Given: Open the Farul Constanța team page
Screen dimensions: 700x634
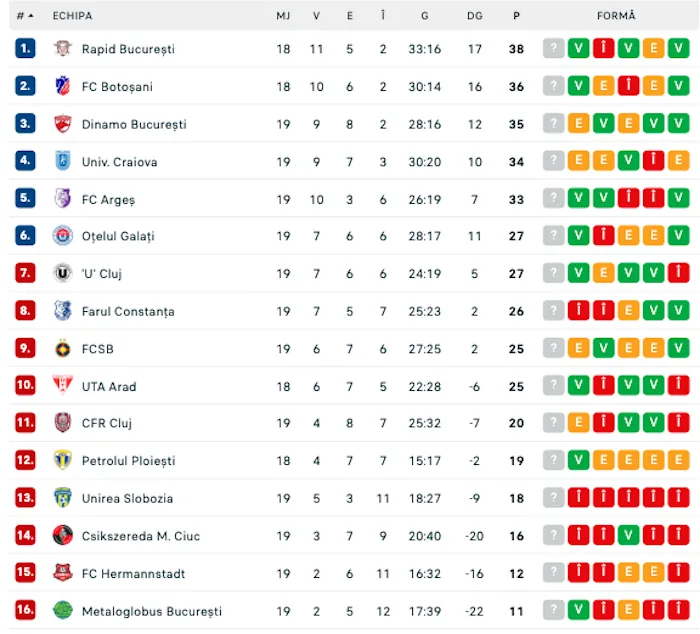Looking at the screenshot, I should (x=128, y=311).
